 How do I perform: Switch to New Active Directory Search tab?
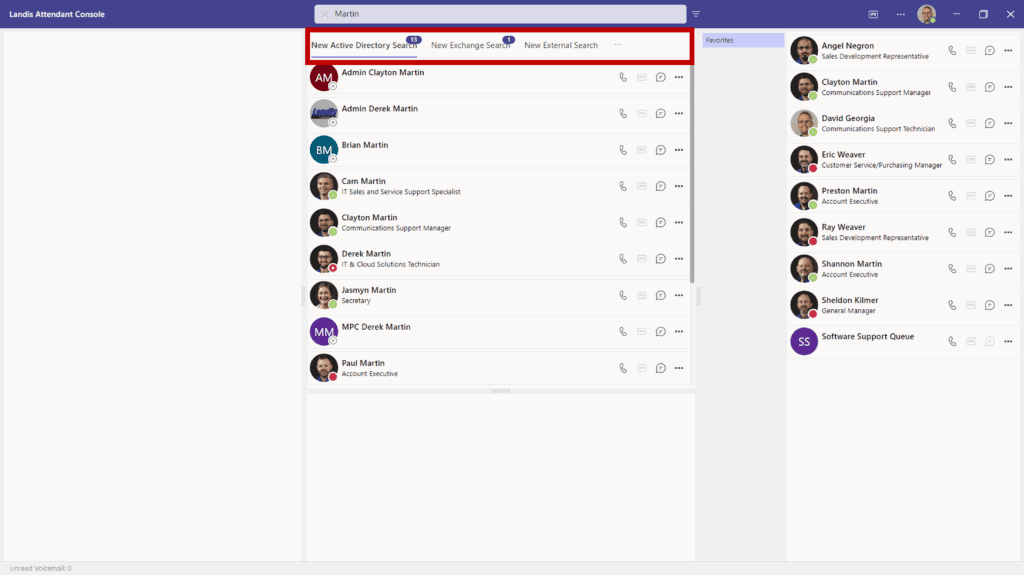coord(364,45)
